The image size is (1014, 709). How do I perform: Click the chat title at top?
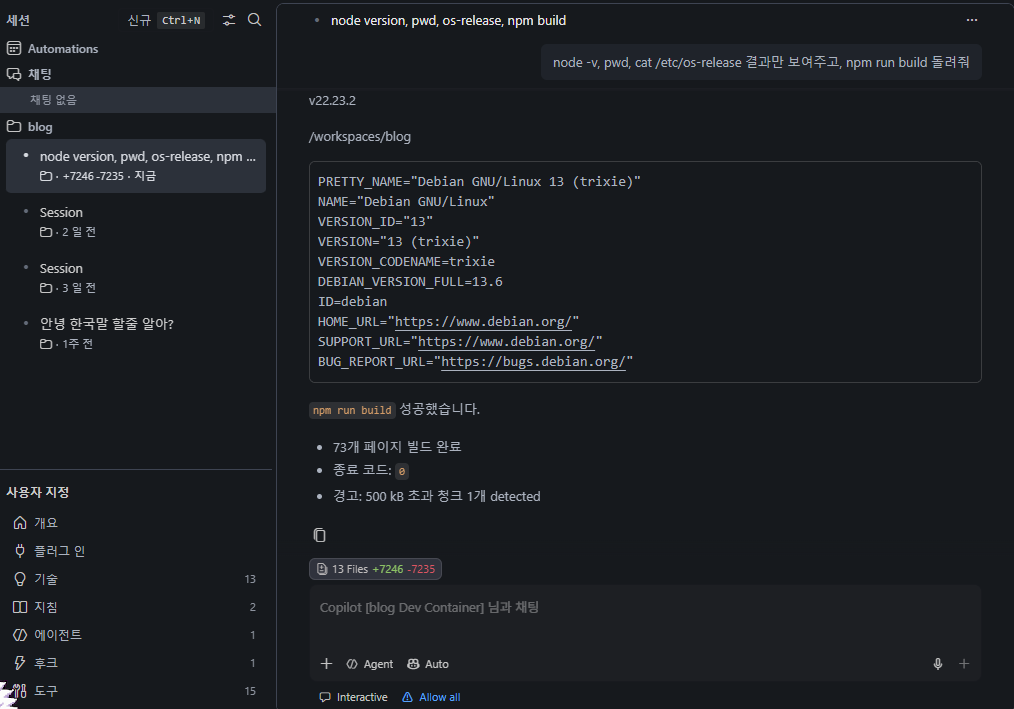click(x=448, y=20)
